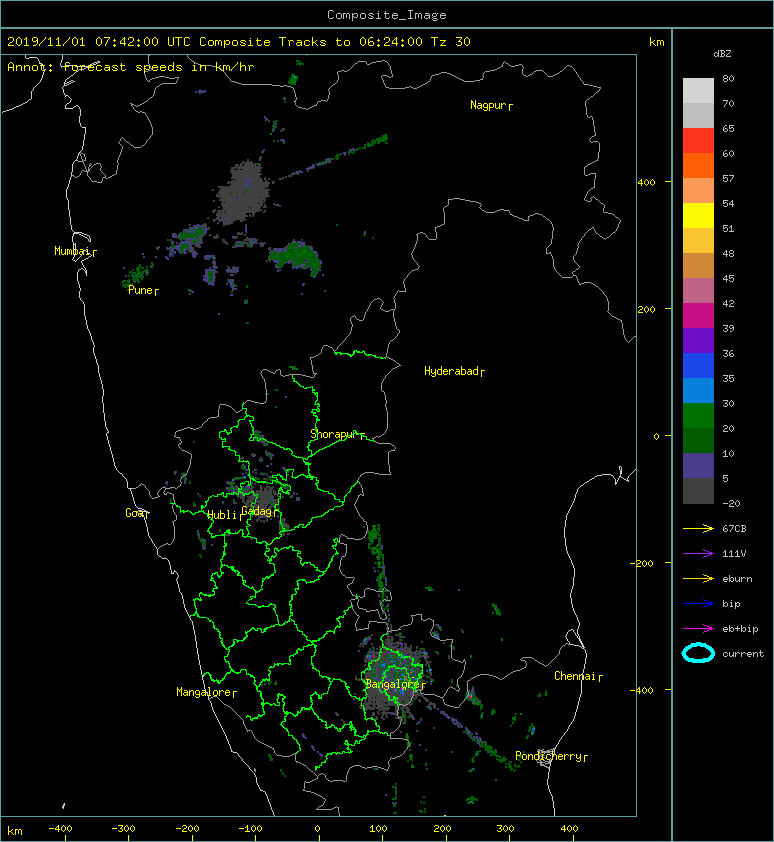
Task: Click the 400 tick on vertical axis
Action: pyautogui.click(x=647, y=183)
